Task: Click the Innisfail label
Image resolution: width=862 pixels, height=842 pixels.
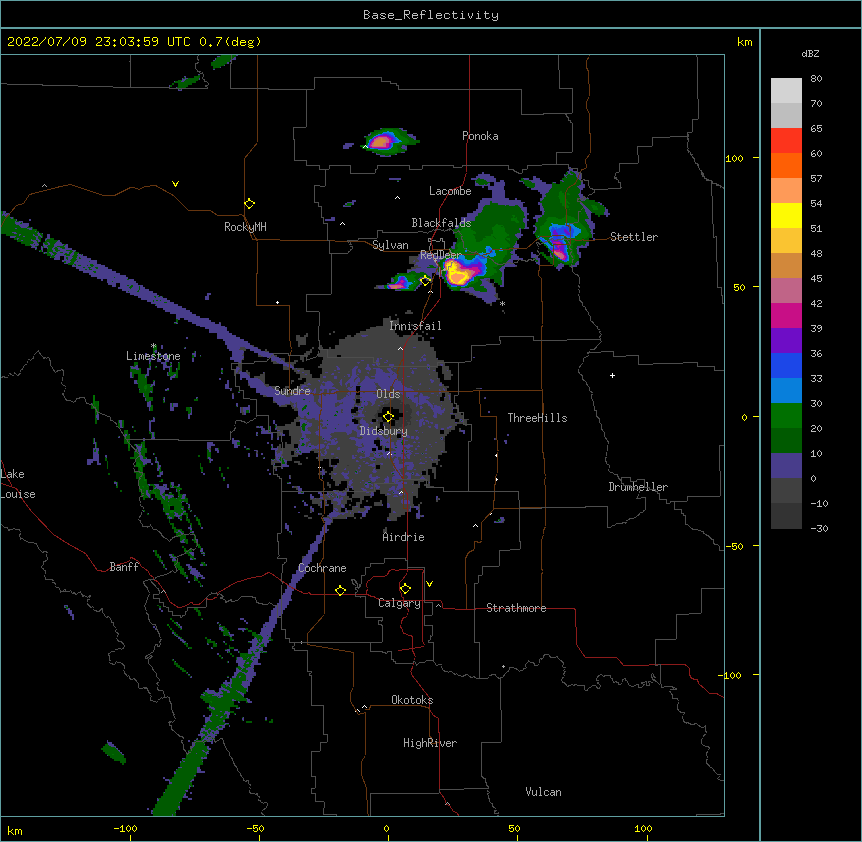Action: (x=415, y=326)
